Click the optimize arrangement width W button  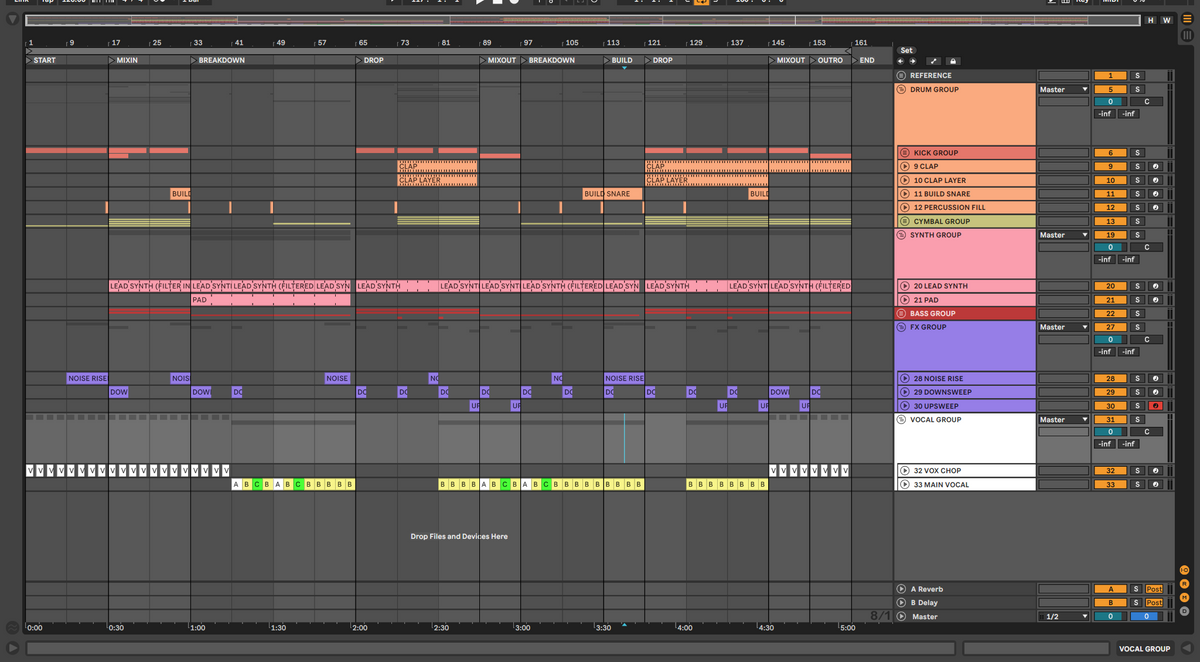coord(1166,20)
